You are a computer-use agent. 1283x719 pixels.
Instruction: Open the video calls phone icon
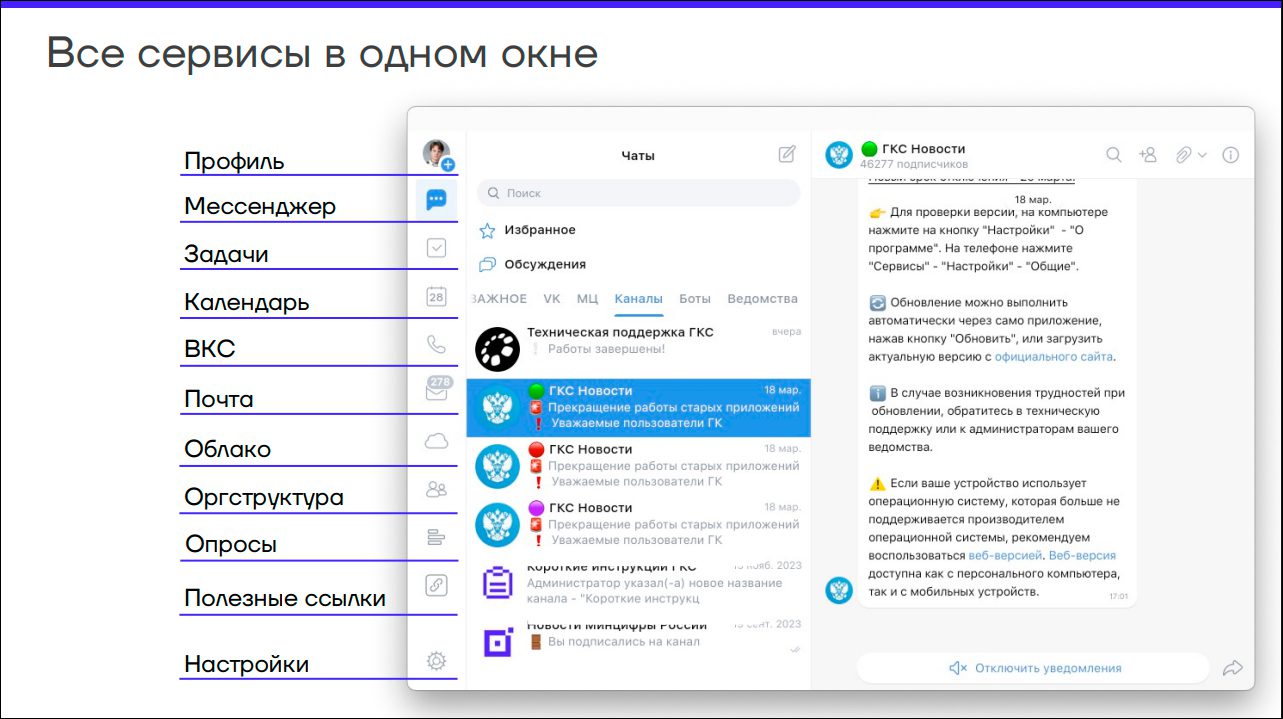pyautogui.click(x=436, y=344)
